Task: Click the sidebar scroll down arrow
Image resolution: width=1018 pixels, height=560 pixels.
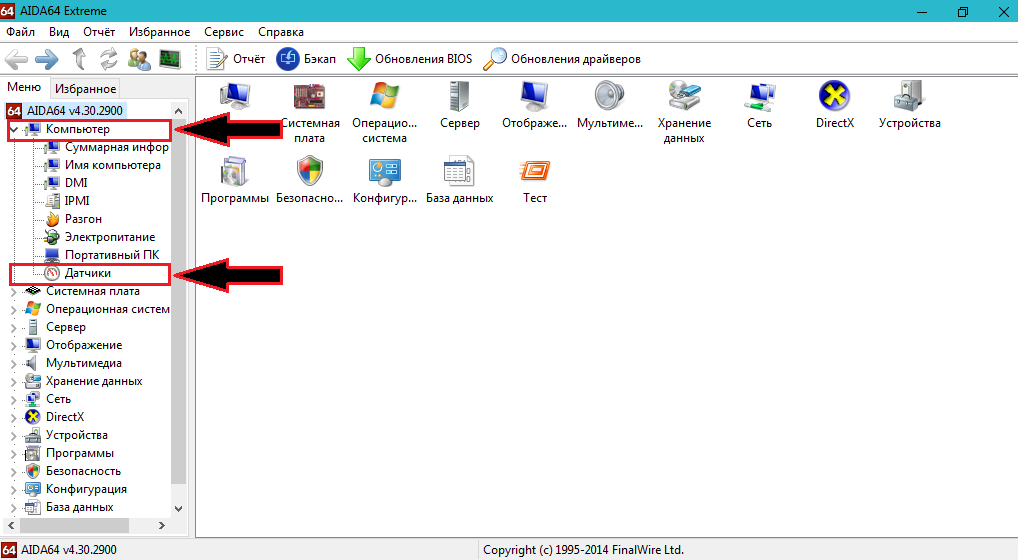Action: pyautogui.click(x=179, y=509)
